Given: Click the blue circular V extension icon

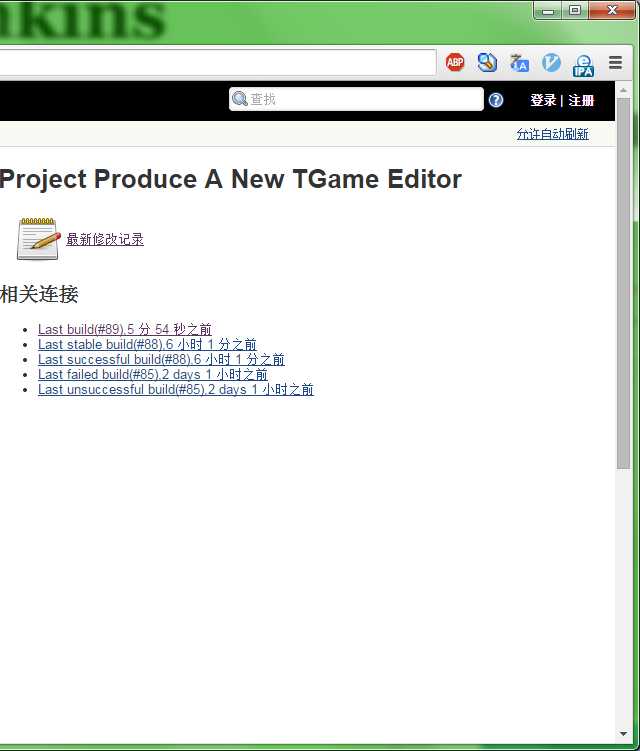Looking at the screenshot, I should [x=551, y=63].
